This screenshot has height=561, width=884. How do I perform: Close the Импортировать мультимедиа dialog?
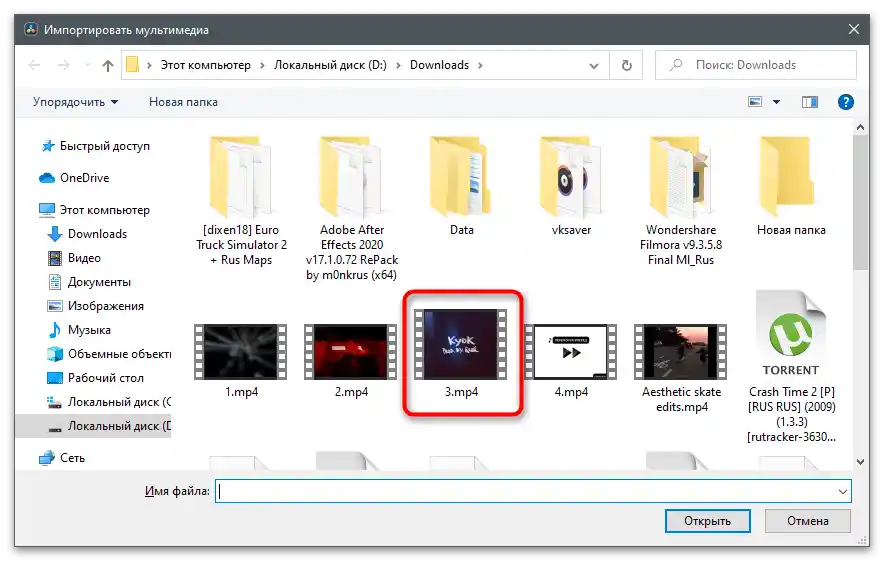coord(854,29)
